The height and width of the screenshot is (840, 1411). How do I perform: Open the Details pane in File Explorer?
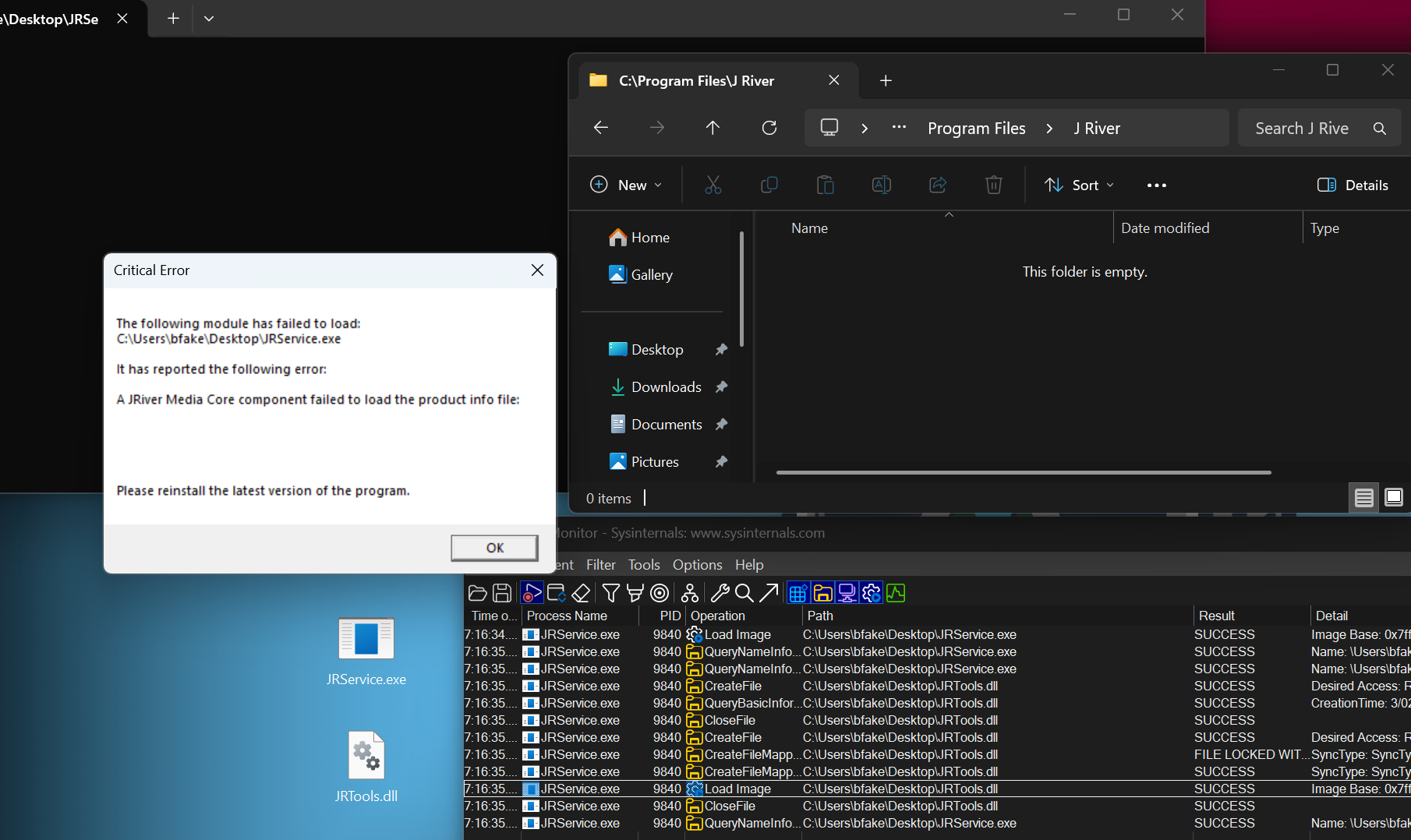1353,185
